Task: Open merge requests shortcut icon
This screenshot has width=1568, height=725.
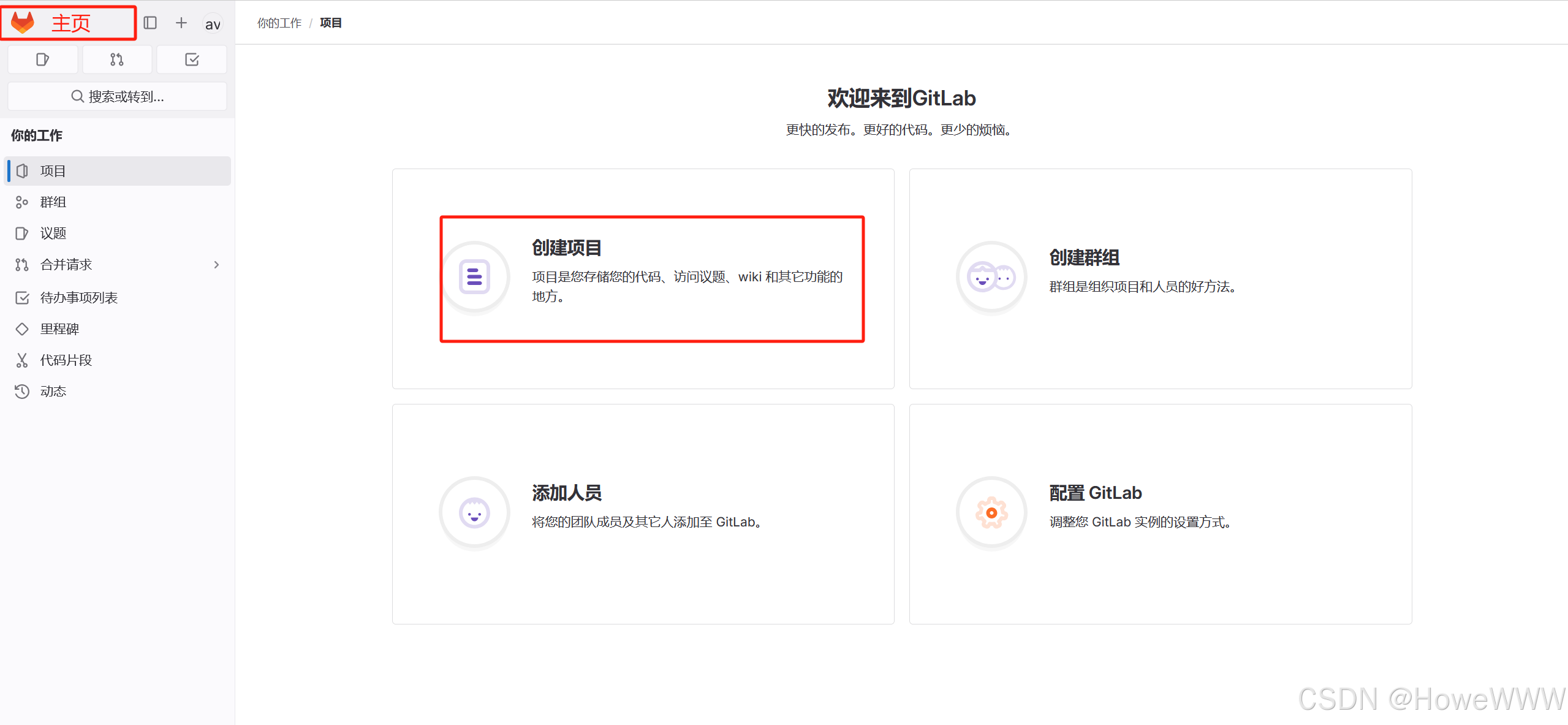Action: point(117,59)
